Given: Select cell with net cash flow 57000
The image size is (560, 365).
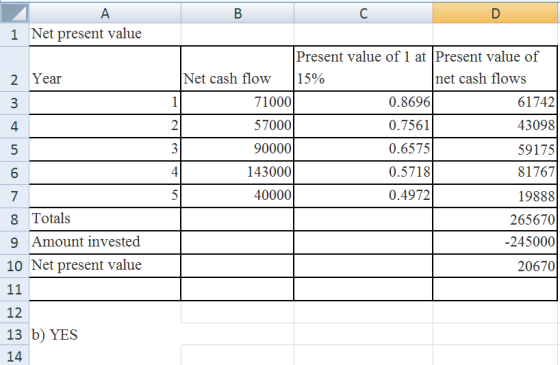Looking at the screenshot, I should click(237, 126).
